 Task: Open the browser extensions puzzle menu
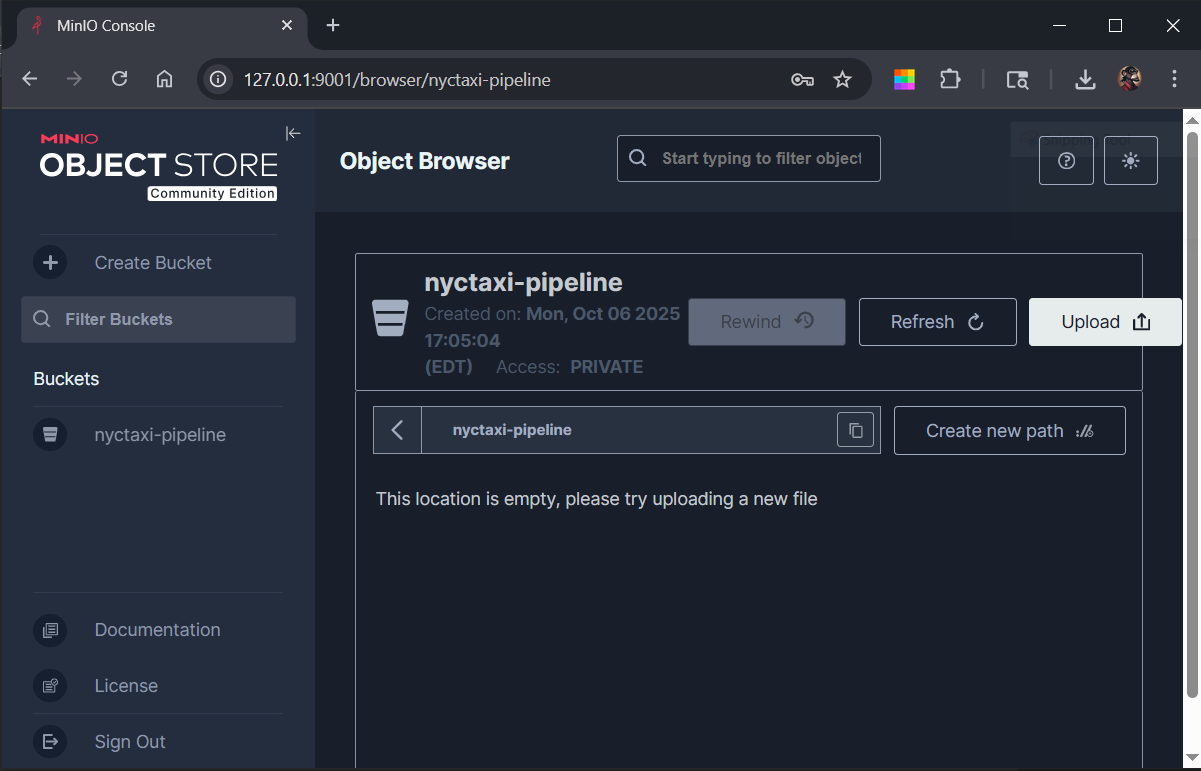coord(950,80)
